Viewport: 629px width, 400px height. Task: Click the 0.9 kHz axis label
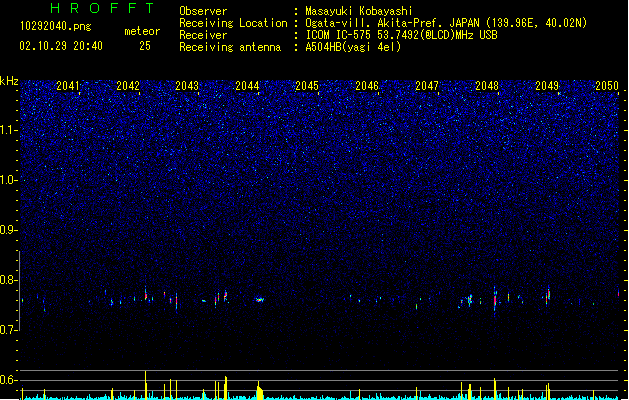tap(8, 230)
